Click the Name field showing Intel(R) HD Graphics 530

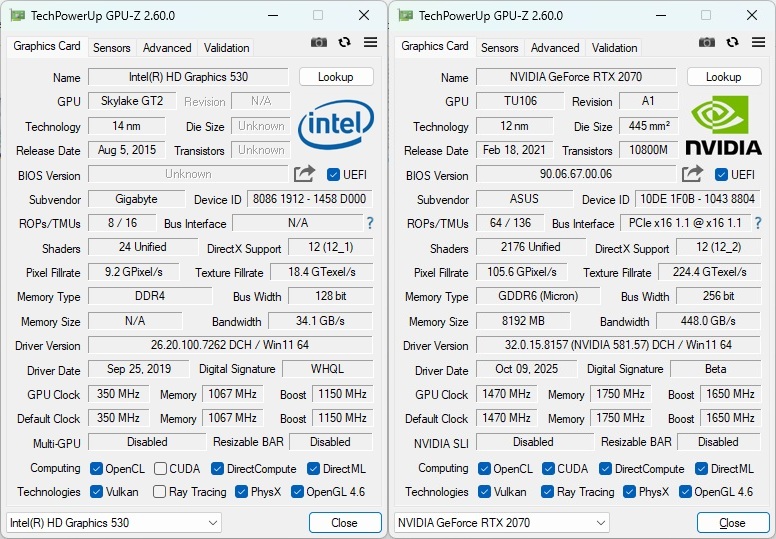189,77
